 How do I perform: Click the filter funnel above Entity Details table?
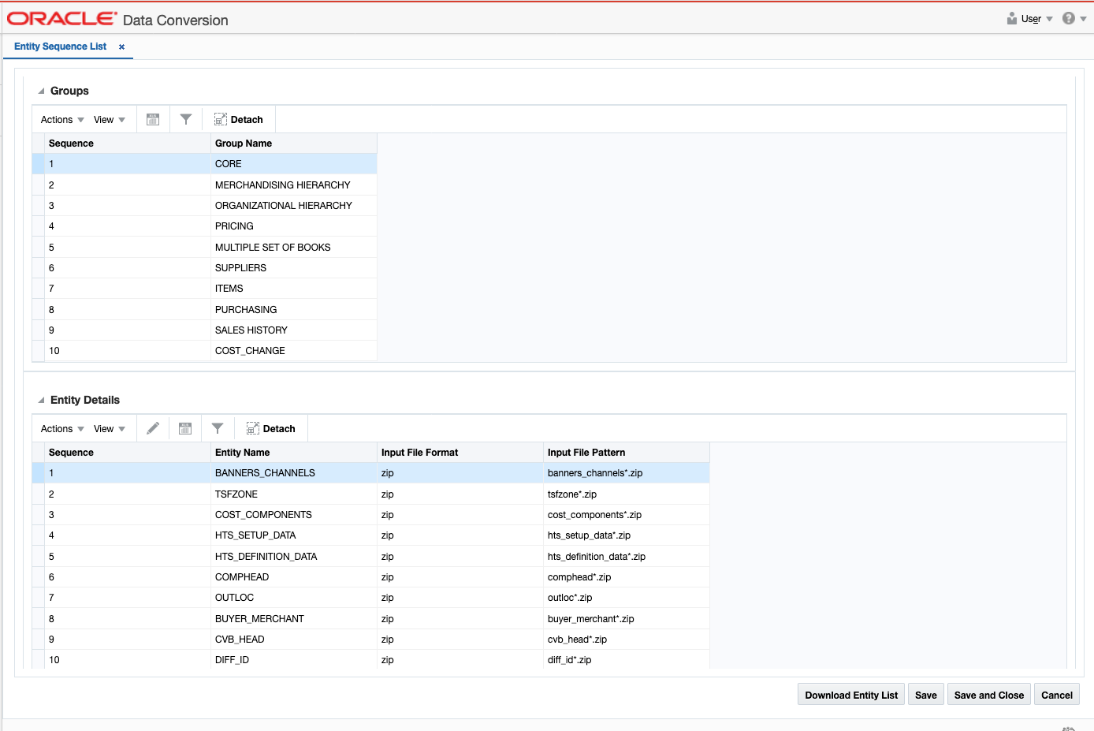[x=218, y=428]
